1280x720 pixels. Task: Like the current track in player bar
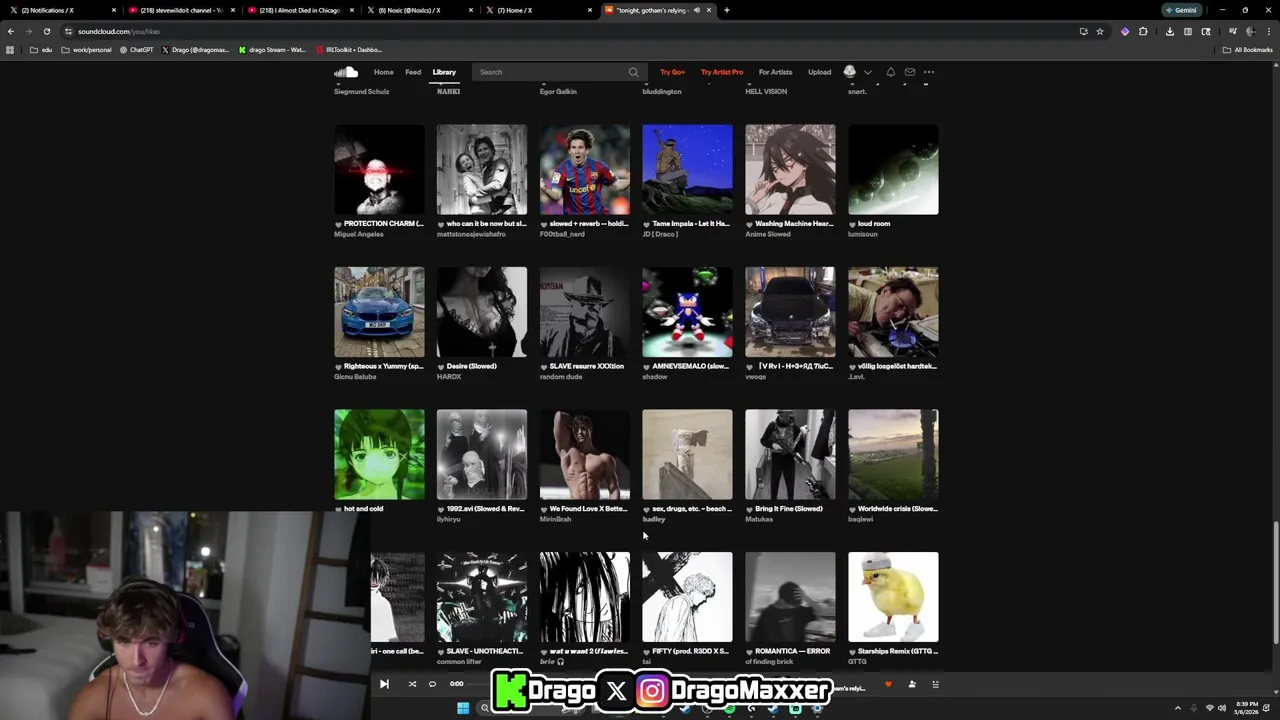888,684
